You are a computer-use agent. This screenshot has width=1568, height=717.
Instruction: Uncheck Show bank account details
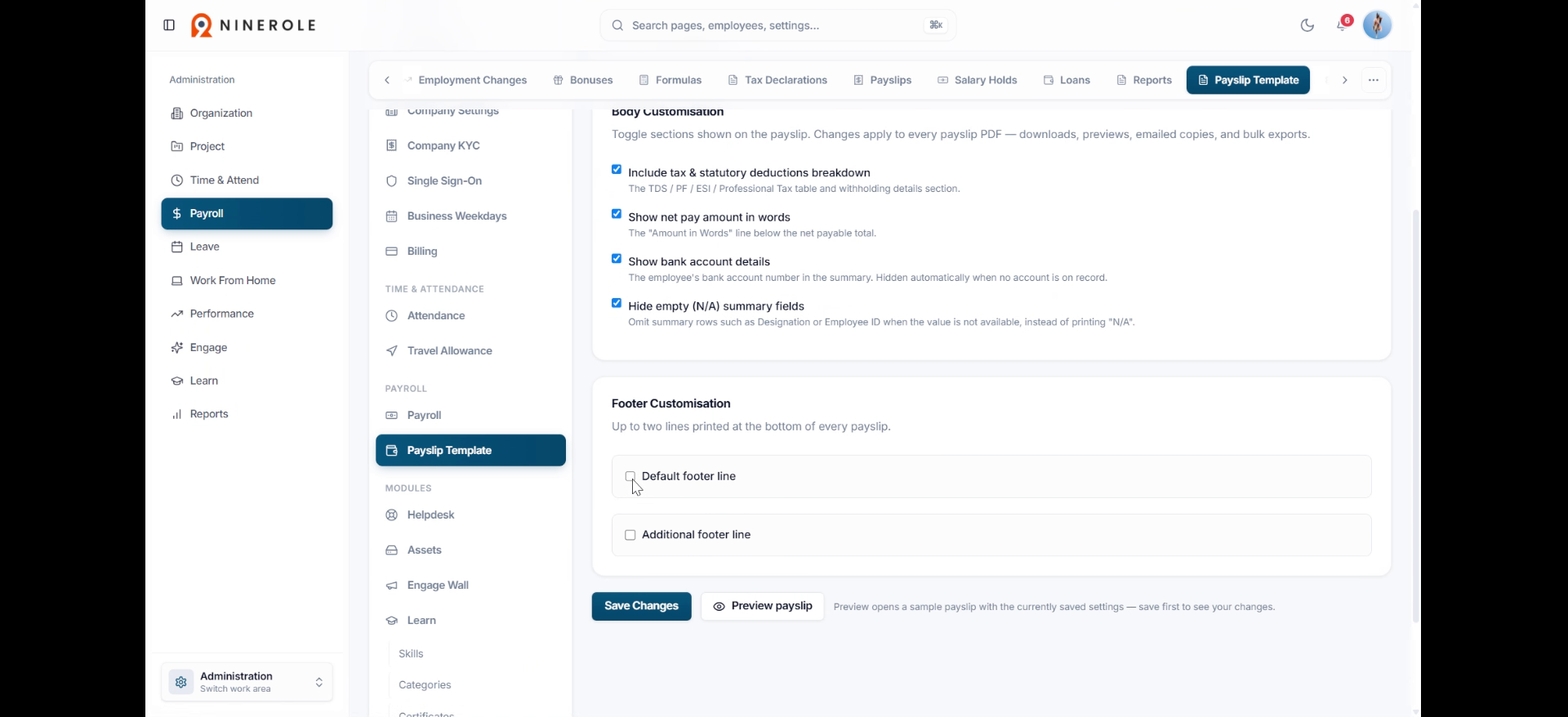[x=617, y=259]
